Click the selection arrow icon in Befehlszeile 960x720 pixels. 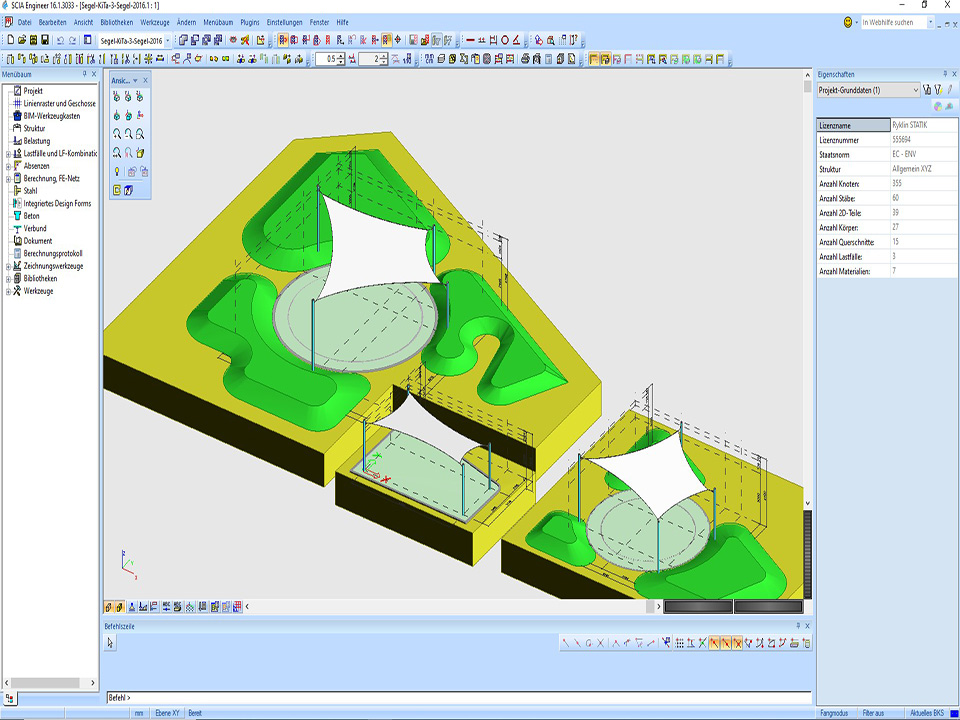pos(111,643)
